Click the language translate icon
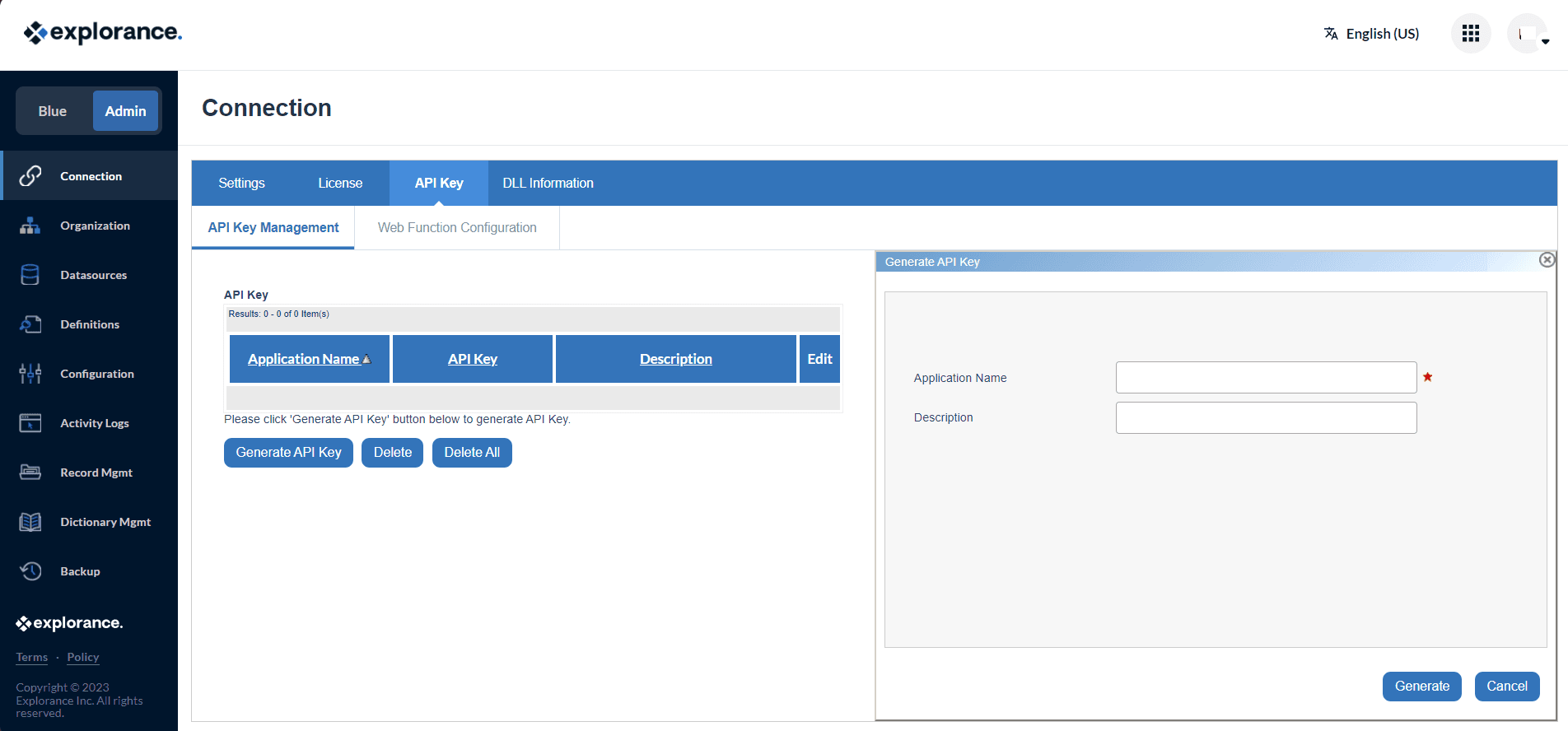The image size is (1568, 731). pos(1331,34)
